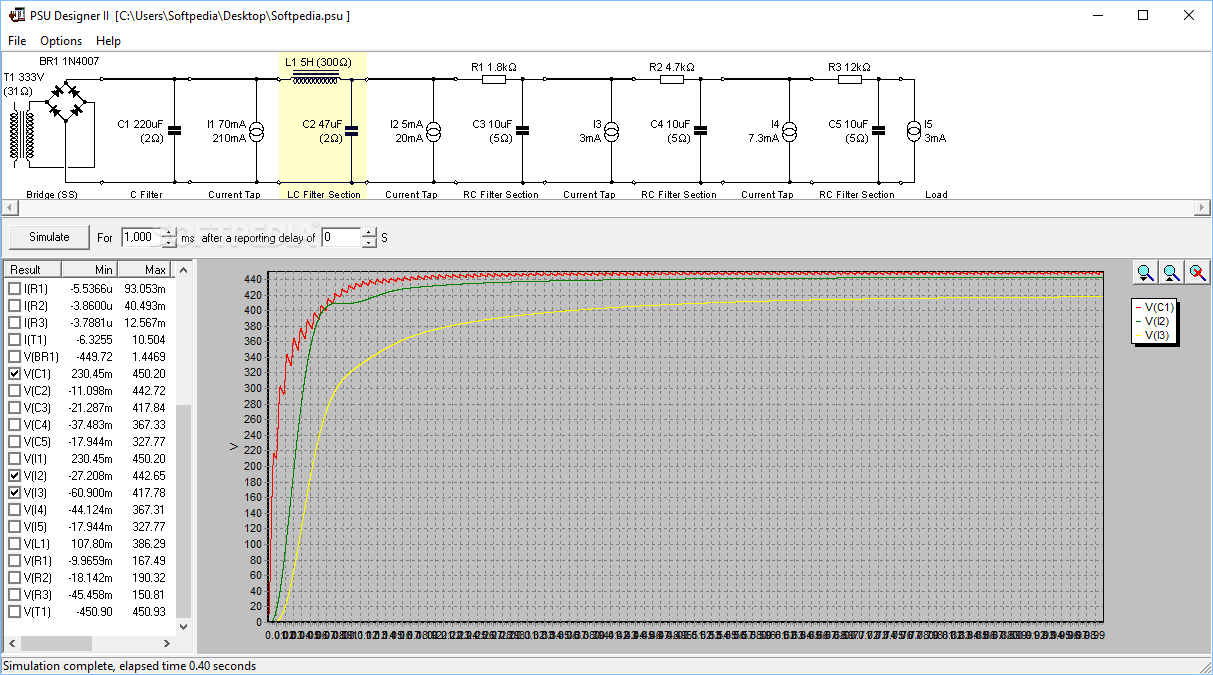Decrease simulation duration with down spinner
Viewport: 1213px width, 675px height.
[168, 242]
